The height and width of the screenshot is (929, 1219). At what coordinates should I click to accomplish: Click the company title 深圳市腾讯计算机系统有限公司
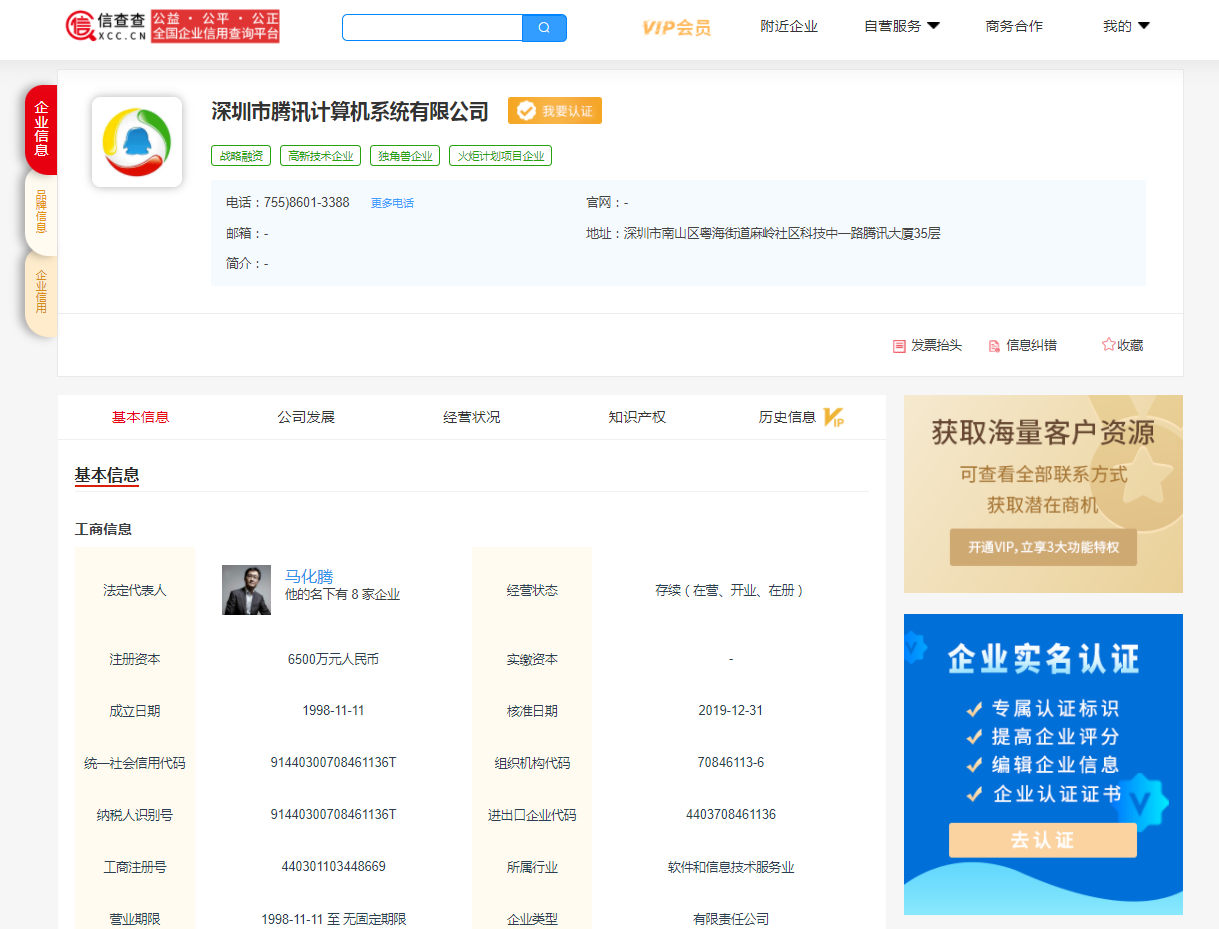(x=350, y=111)
